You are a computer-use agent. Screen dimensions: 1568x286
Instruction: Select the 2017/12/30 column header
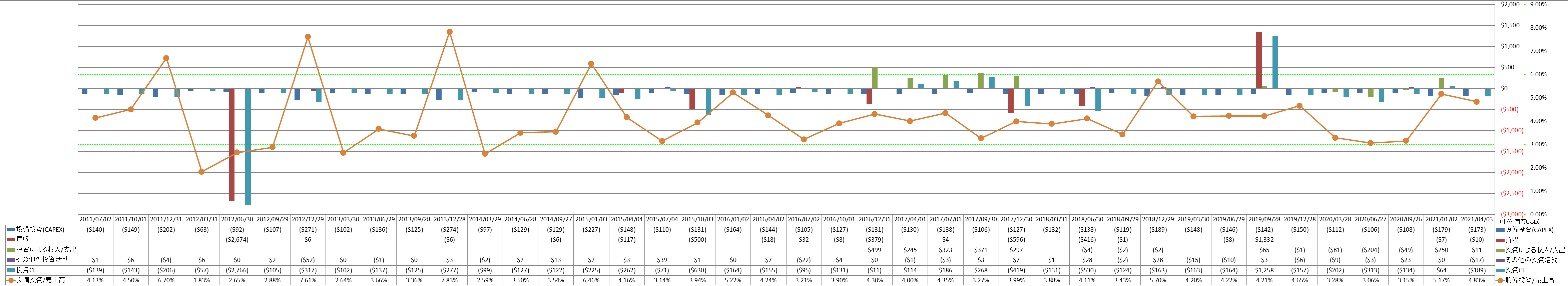1016,220
